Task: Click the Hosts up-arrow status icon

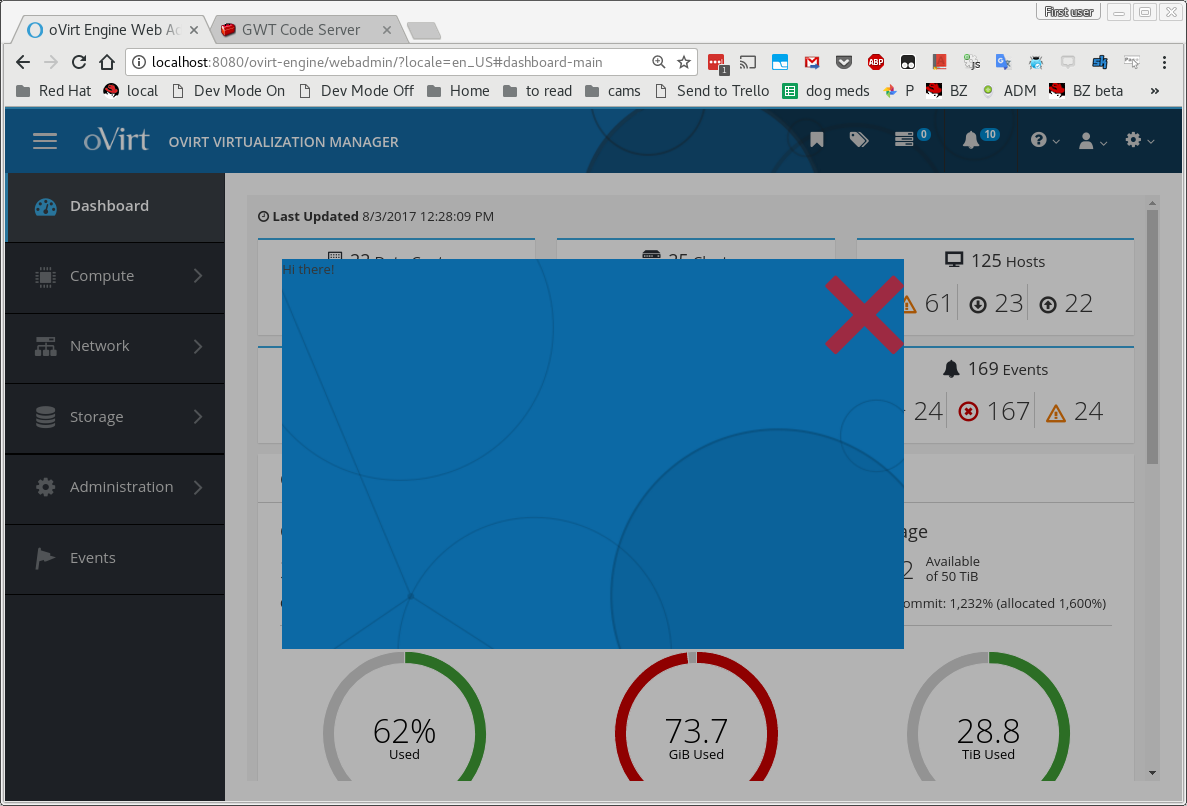Action: coord(1048,304)
